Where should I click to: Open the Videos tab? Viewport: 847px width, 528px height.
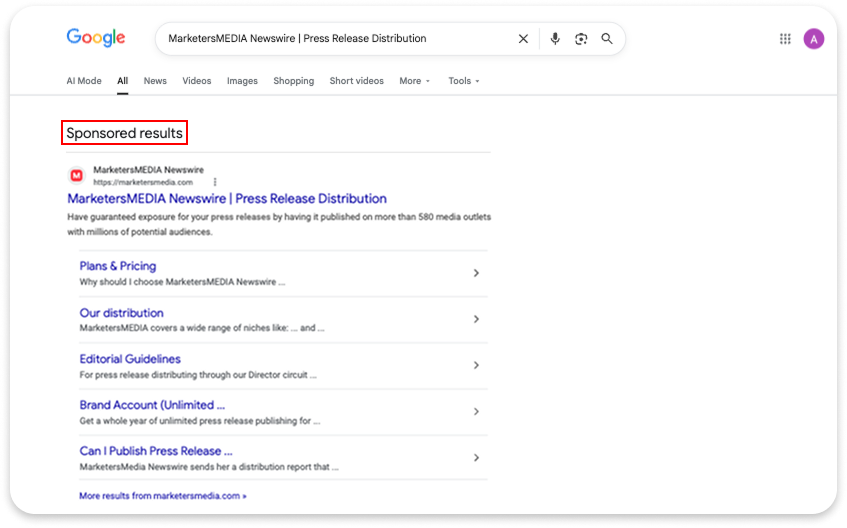click(x=197, y=81)
